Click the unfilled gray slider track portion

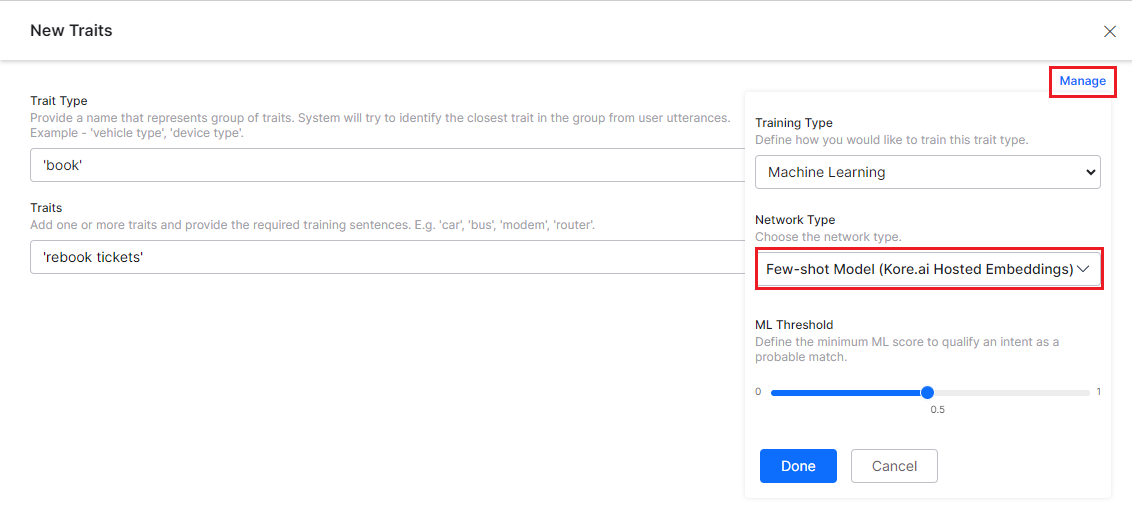[x=1010, y=393]
